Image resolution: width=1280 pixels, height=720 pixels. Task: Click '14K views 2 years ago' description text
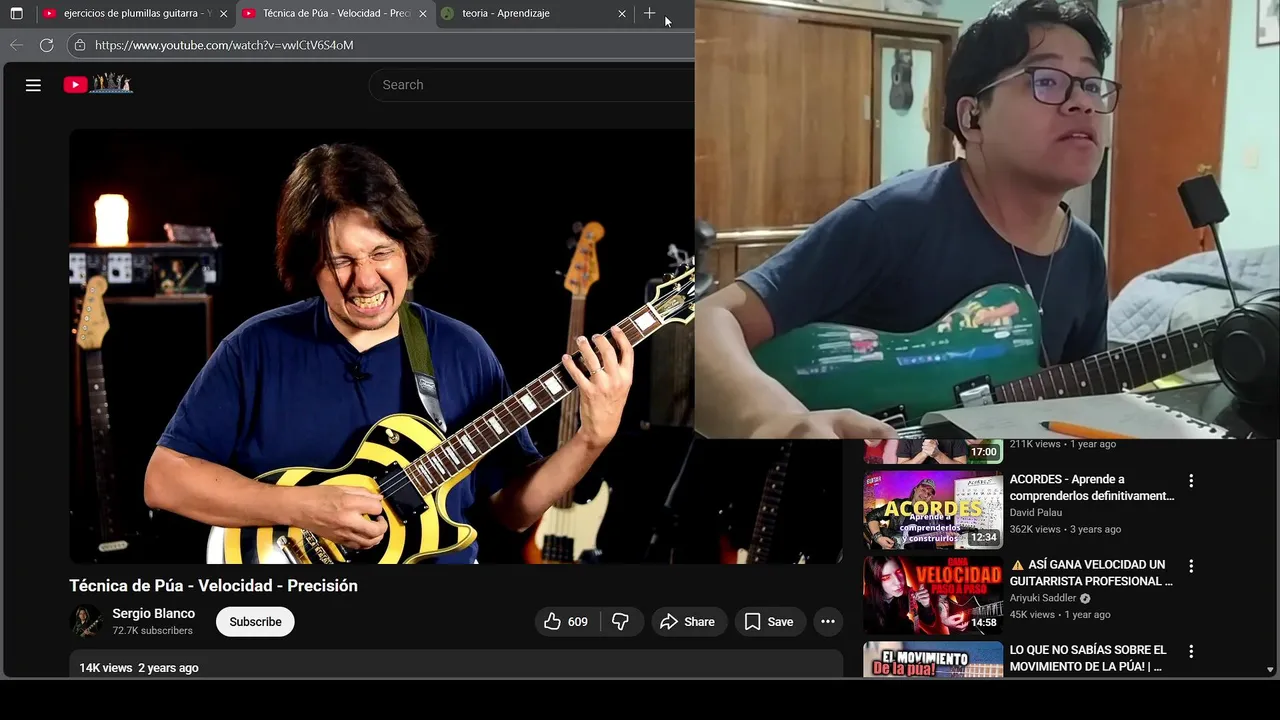pyautogui.click(x=139, y=668)
